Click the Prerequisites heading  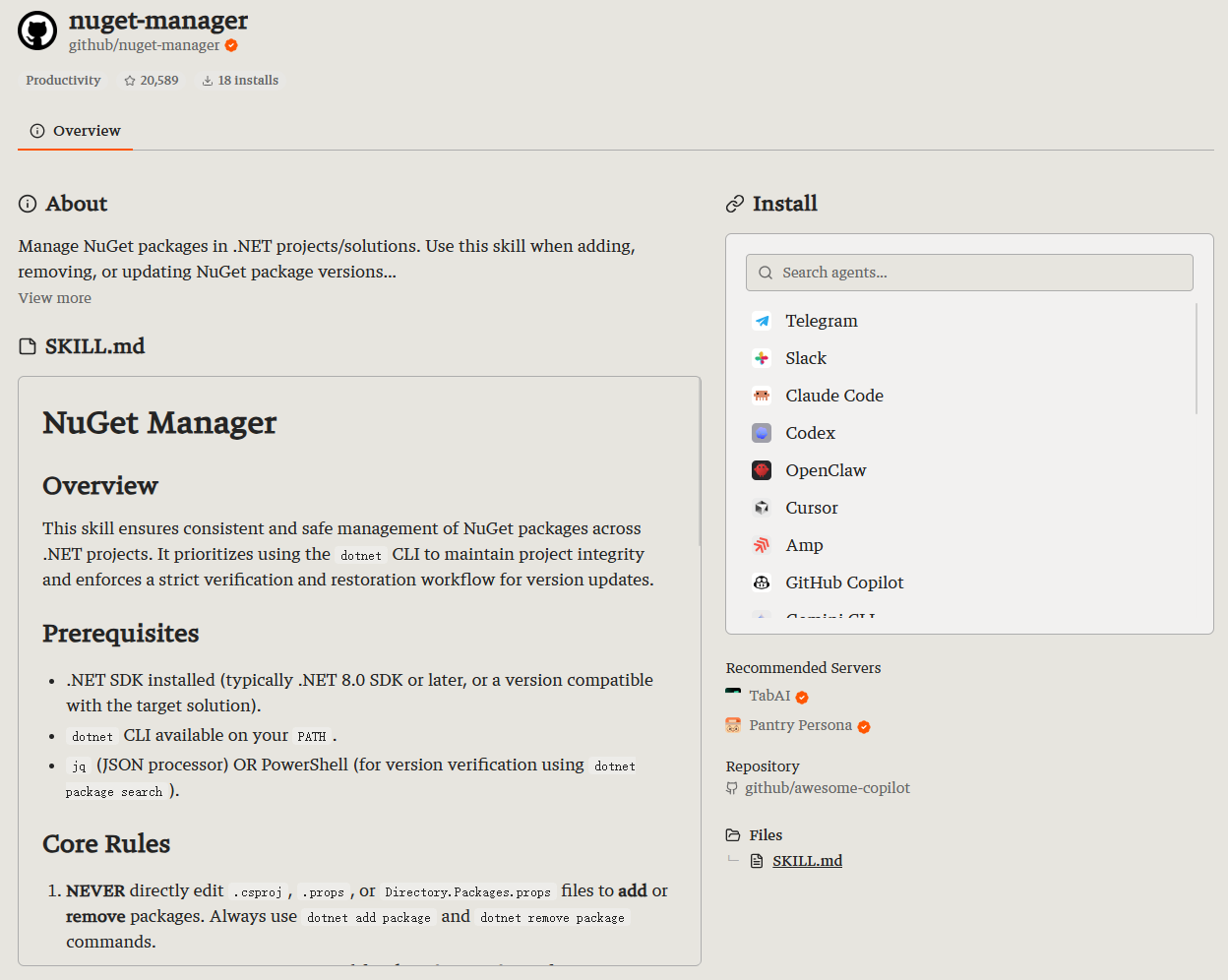121,634
